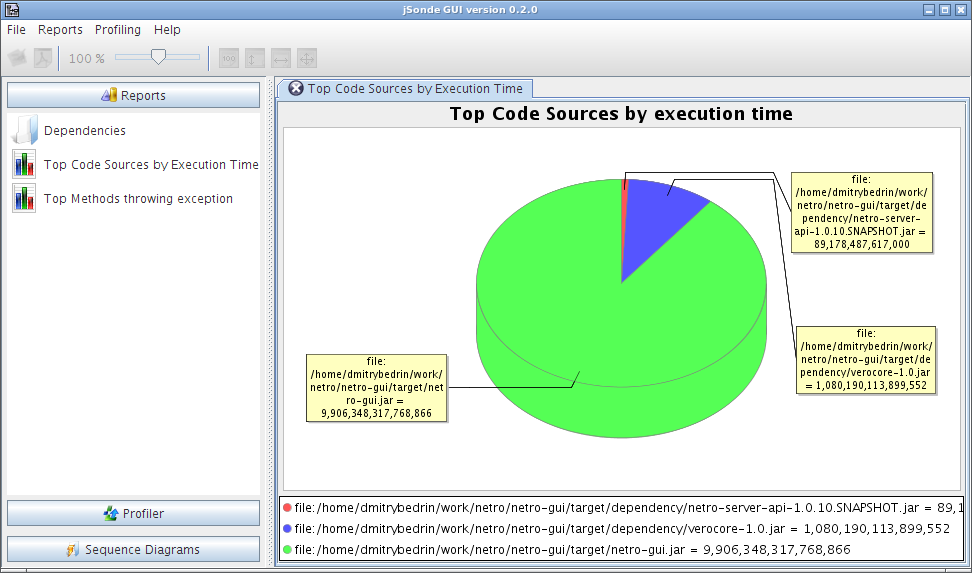Click the Dependencies folder icon

(24, 130)
